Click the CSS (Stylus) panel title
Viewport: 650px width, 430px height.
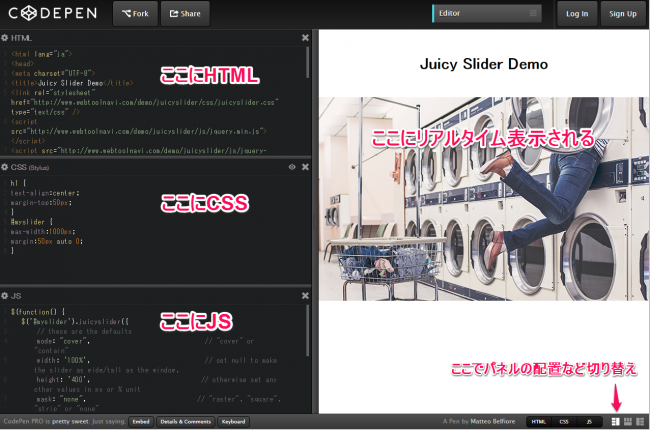(x=30, y=167)
